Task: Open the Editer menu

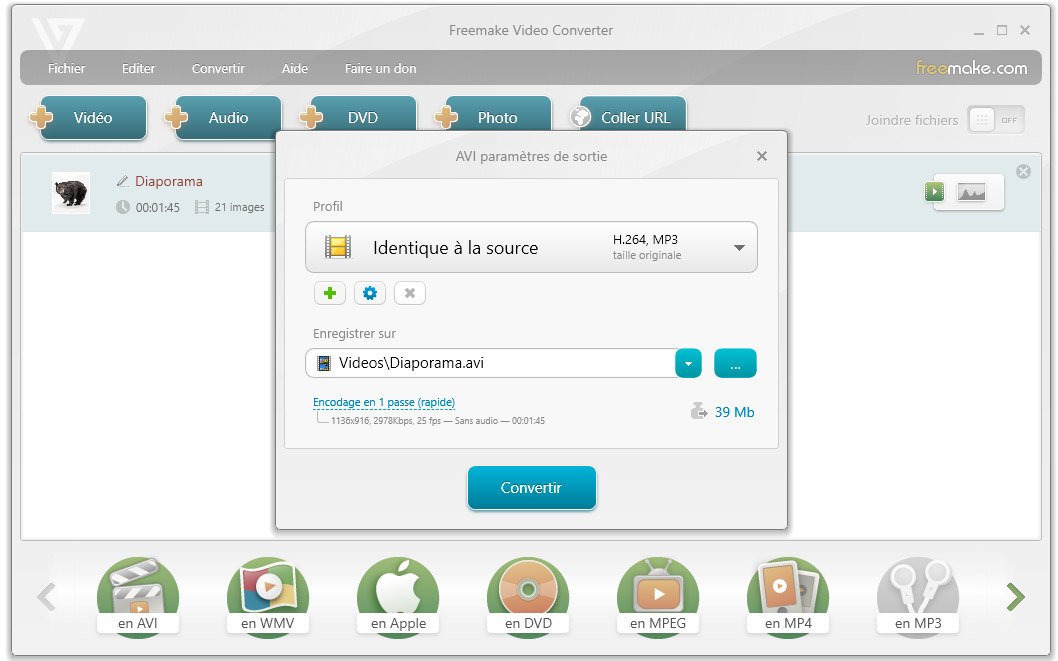Action: click(x=138, y=68)
